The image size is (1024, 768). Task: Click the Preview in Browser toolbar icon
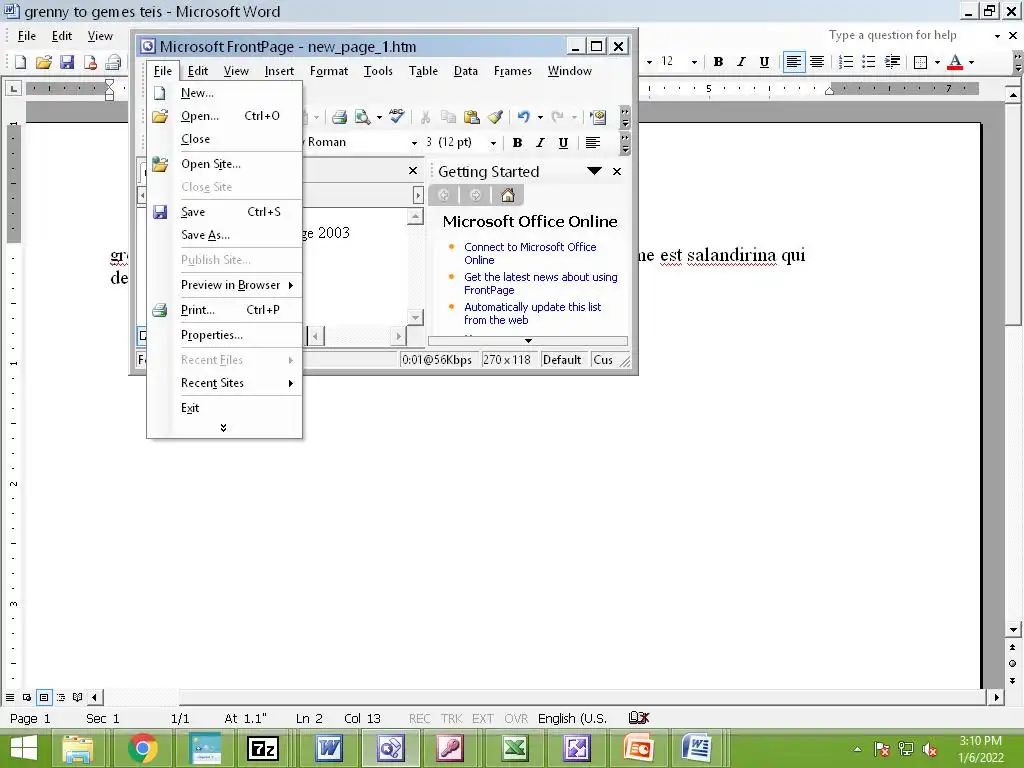click(x=362, y=118)
